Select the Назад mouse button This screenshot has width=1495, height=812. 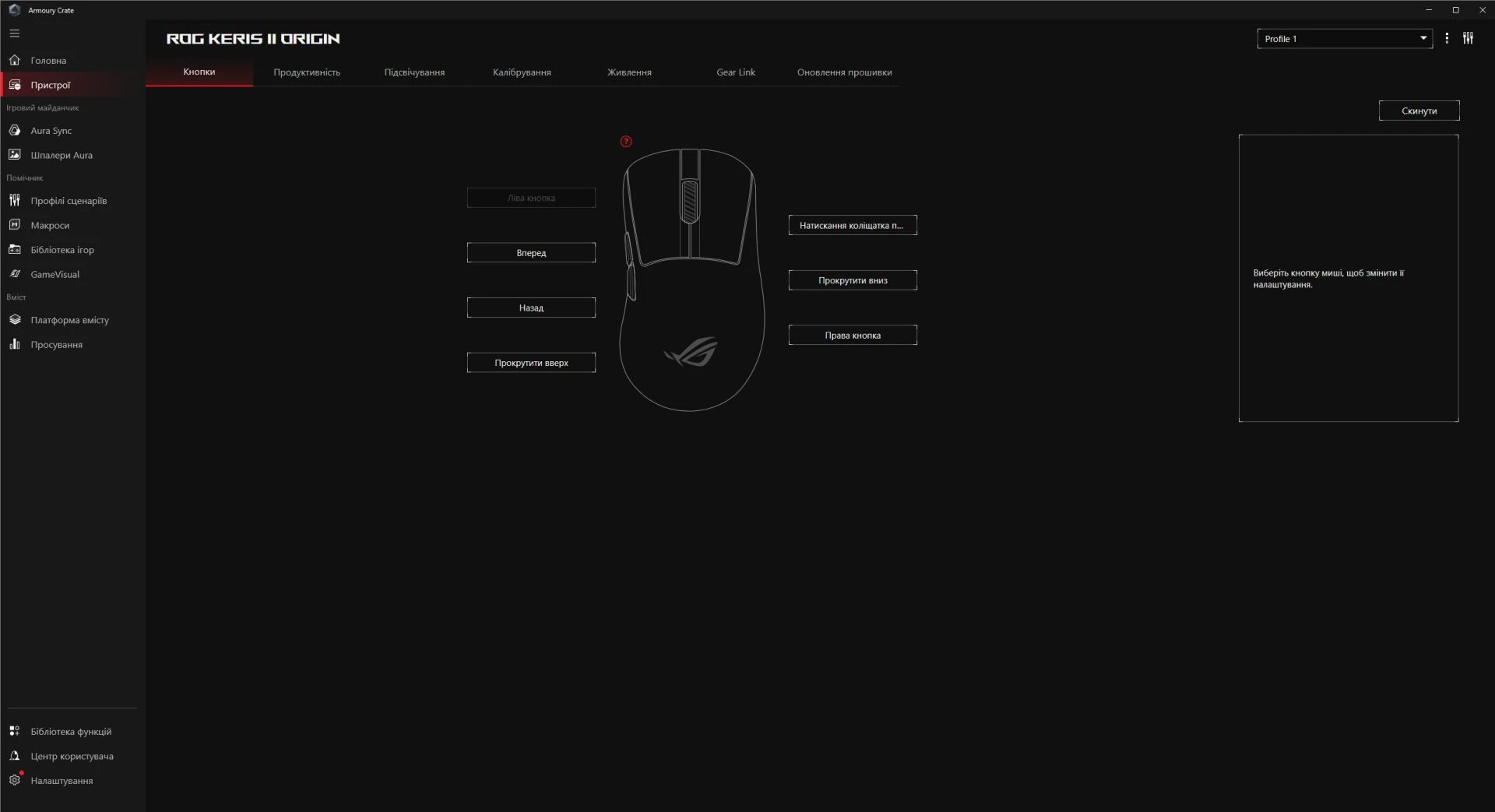[531, 308]
